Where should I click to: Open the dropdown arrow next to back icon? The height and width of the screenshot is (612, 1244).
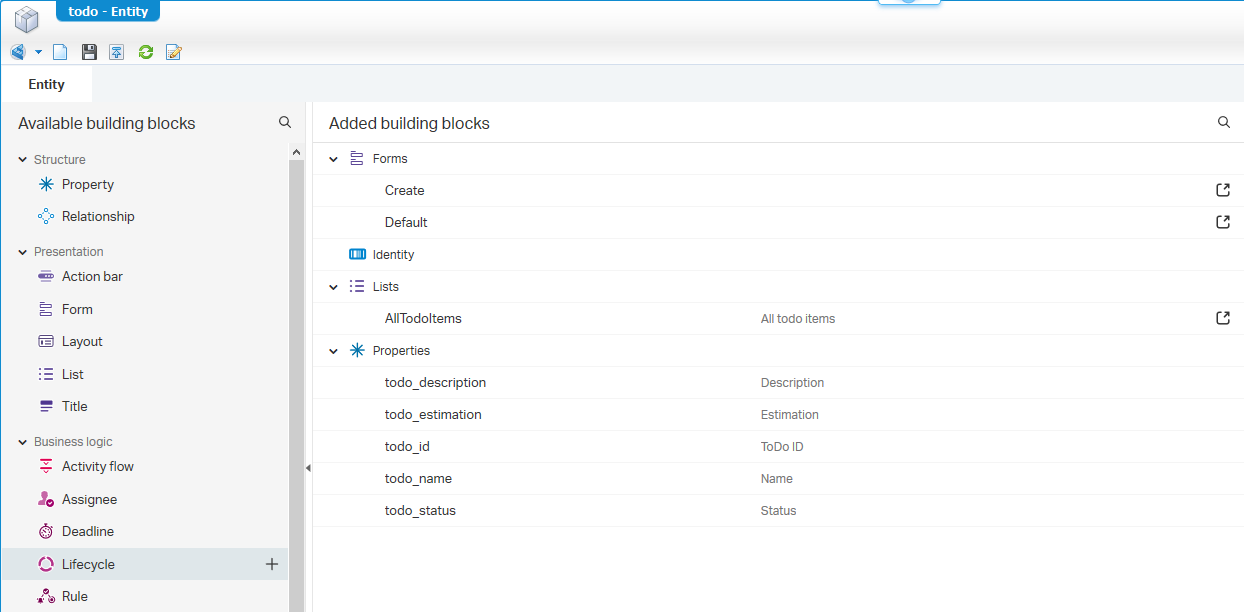click(38, 52)
